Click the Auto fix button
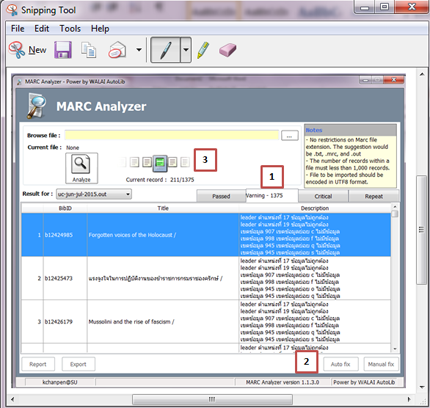The width and height of the screenshot is (430, 408). (340, 364)
